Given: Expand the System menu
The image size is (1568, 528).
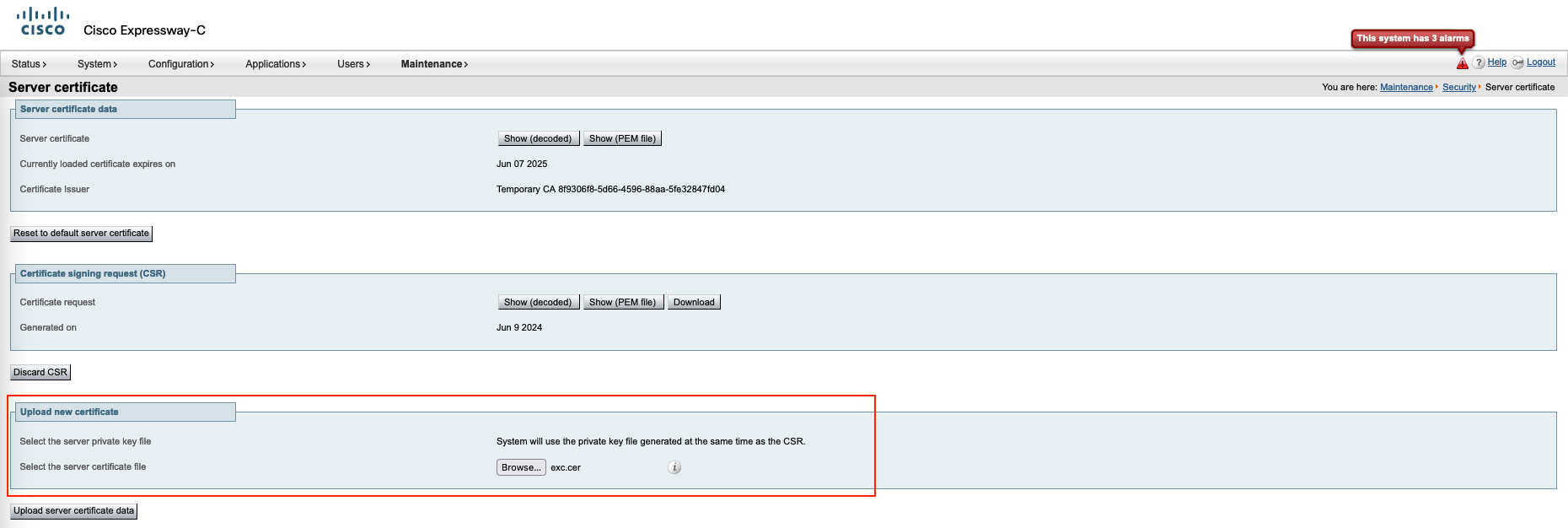Looking at the screenshot, I should (x=97, y=64).
